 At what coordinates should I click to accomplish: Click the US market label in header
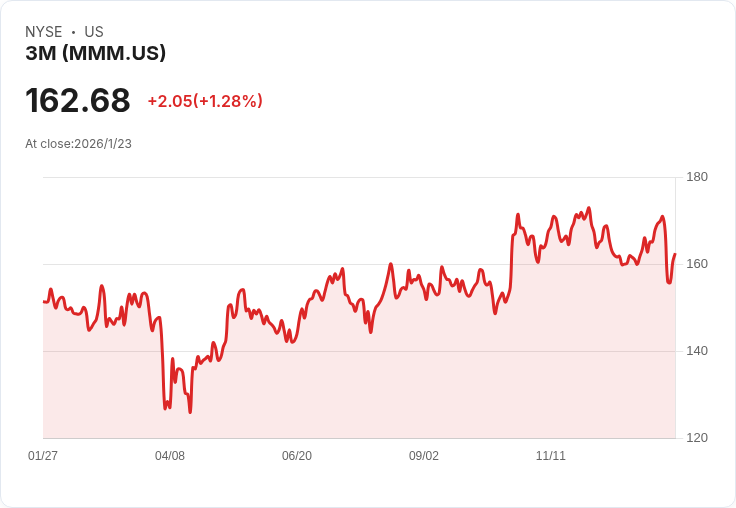tap(94, 32)
